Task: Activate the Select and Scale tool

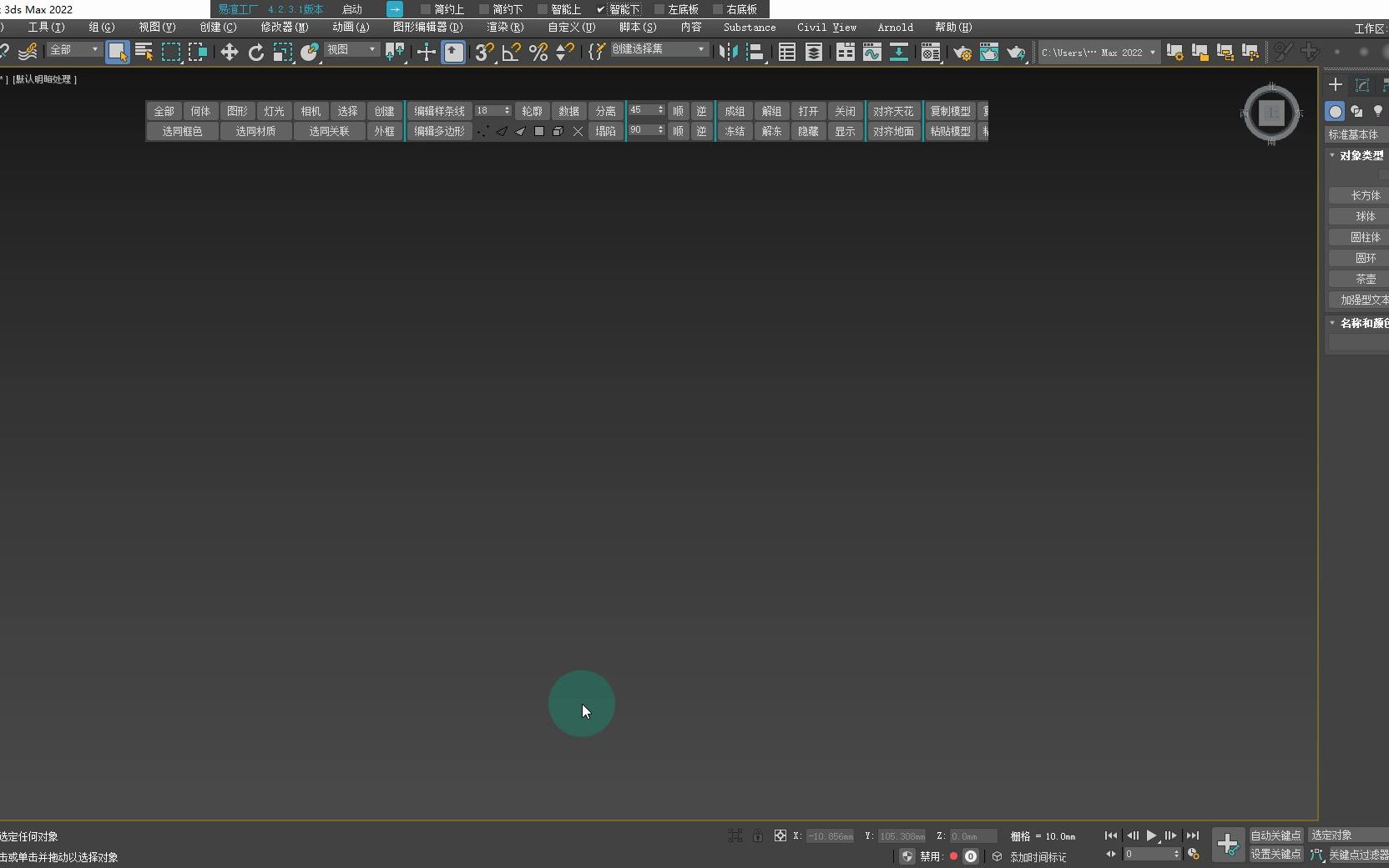Action: (x=283, y=52)
